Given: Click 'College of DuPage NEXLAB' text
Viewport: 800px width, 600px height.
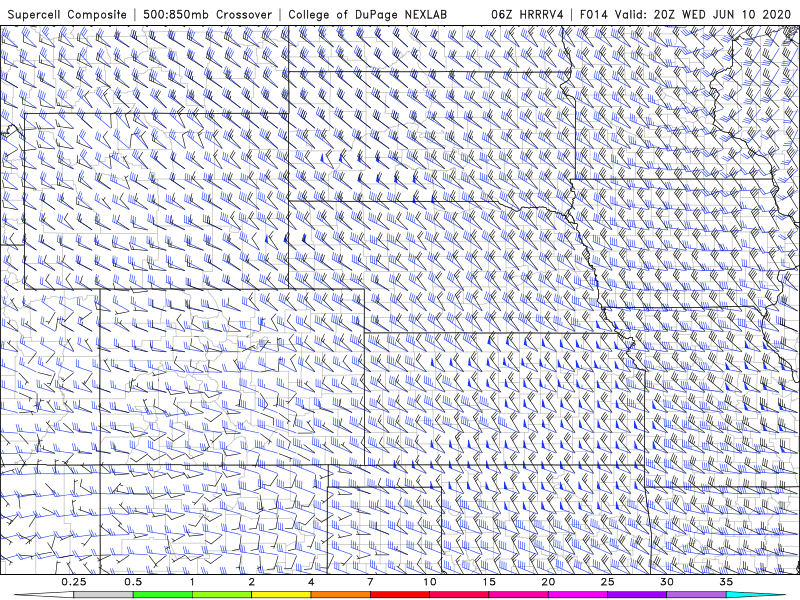Looking at the screenshot, I should coord(367,14).
